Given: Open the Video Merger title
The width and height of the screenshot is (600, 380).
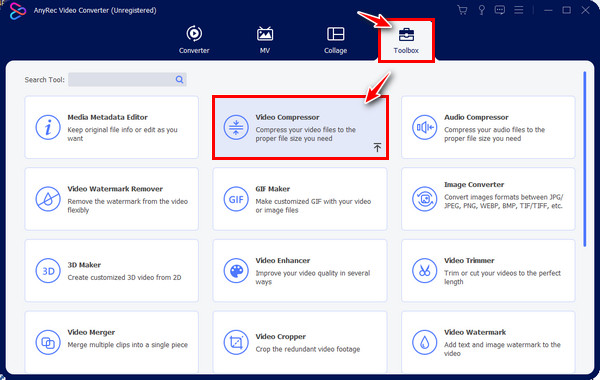Looking at the screenshot, I should tap(91, 332).
